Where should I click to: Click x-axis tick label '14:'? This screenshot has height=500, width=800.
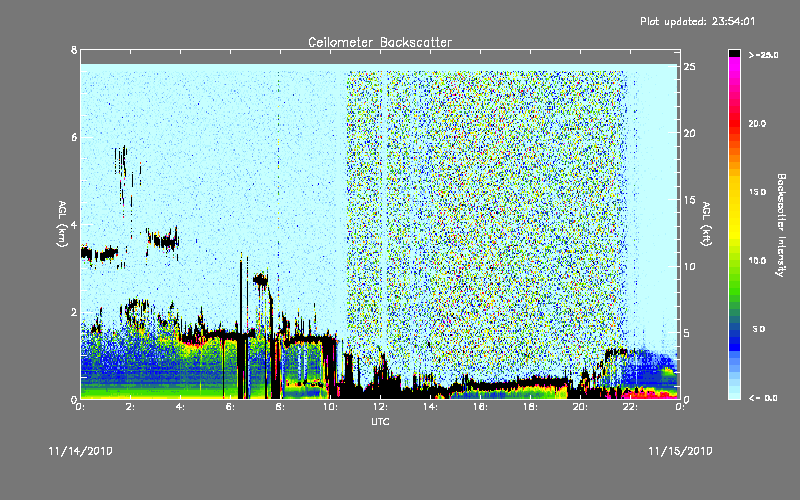430,407
